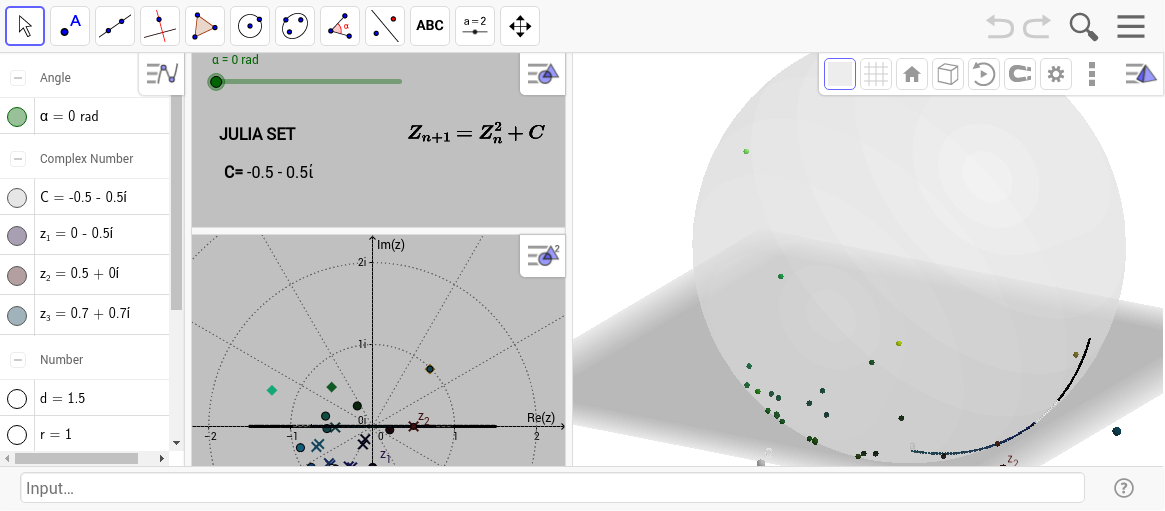The width and height of the screenshot is (1165, 511).
Task: Open Graphics 2 view style bar
Action: point(543,256)
